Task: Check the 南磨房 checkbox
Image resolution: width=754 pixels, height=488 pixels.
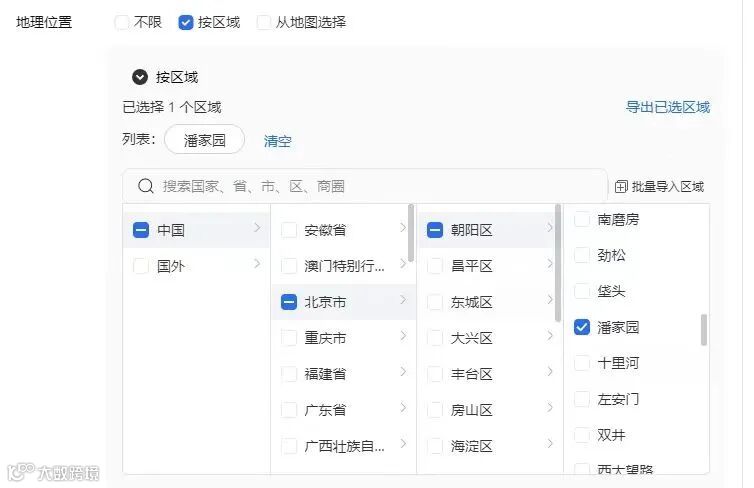Action: [x=582, y=219]
